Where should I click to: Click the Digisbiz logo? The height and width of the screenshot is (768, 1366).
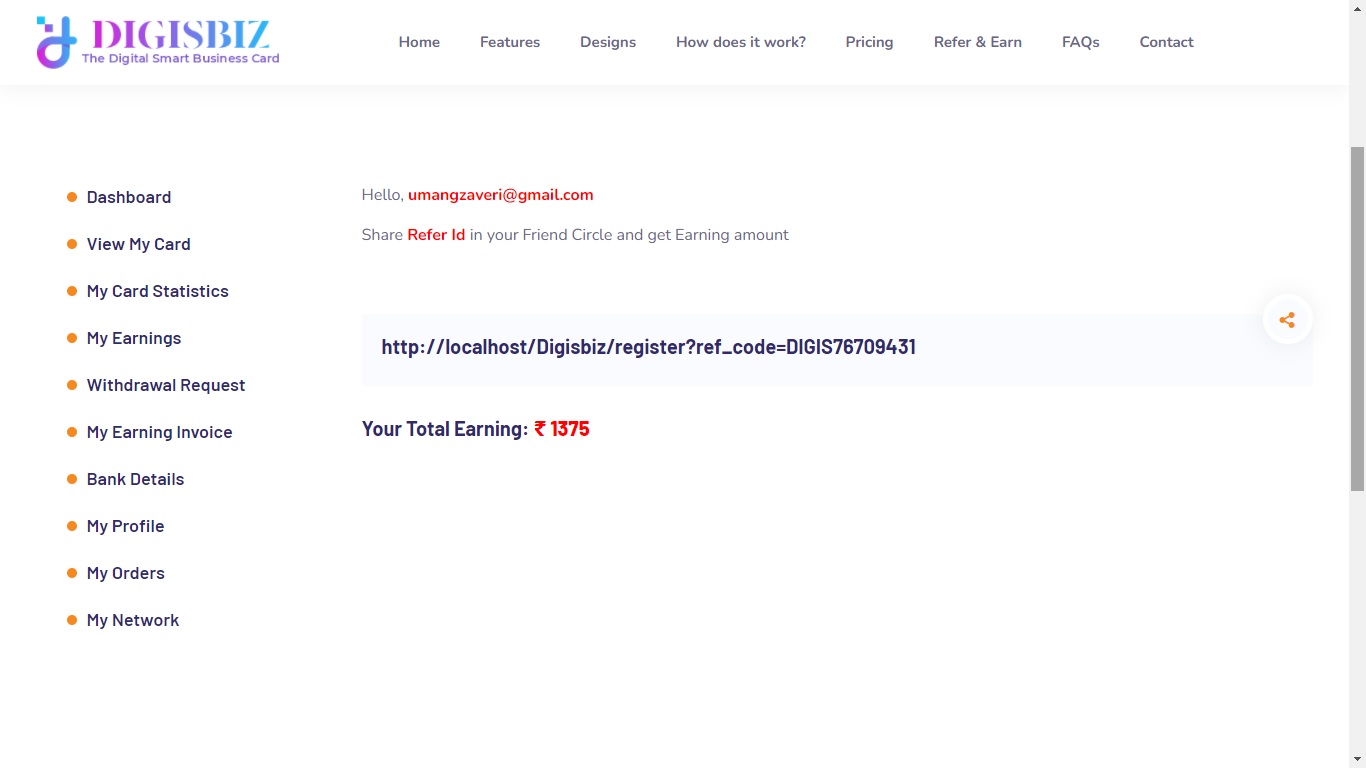tap(158, 42)
